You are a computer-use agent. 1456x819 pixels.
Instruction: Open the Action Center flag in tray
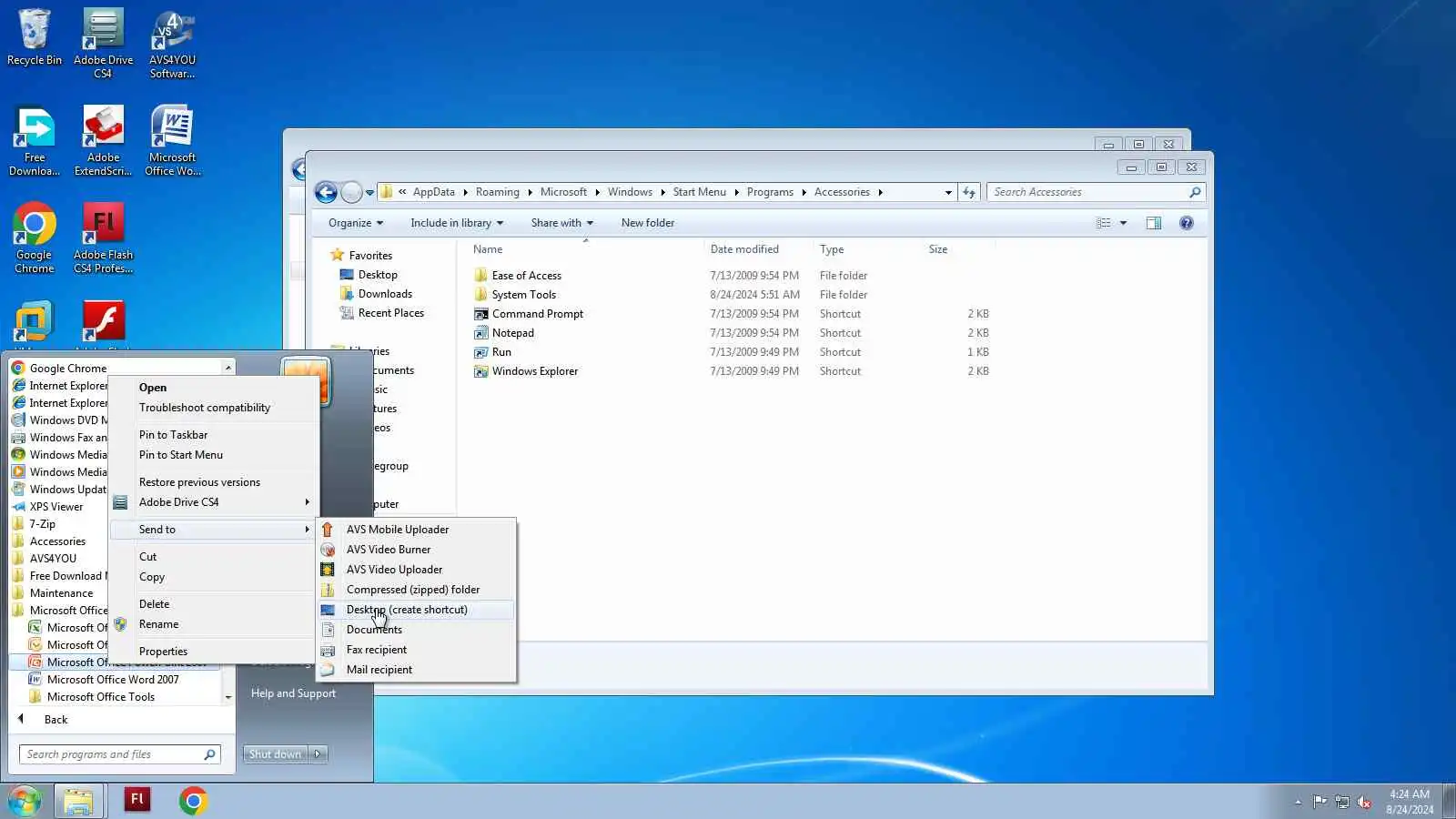point(1319,802)
